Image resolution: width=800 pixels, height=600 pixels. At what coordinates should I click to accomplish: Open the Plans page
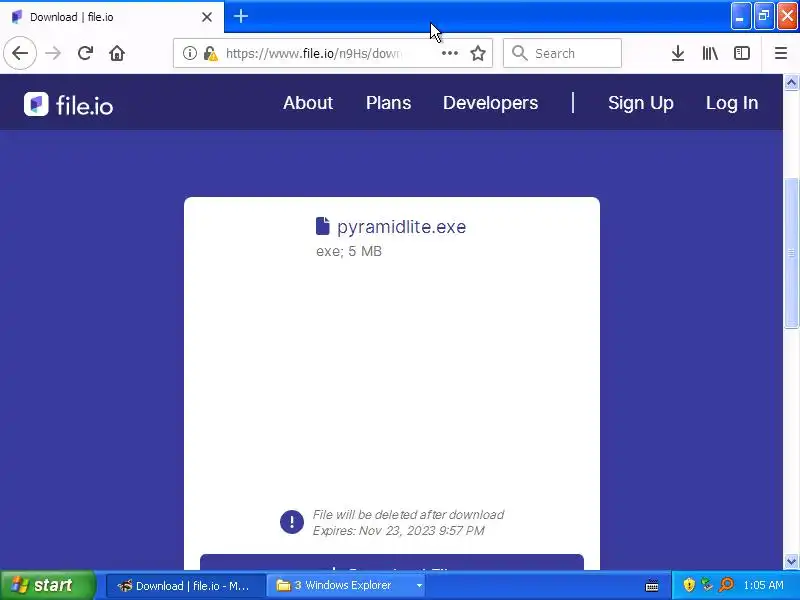pyautogui.click(x=388, y=103)
